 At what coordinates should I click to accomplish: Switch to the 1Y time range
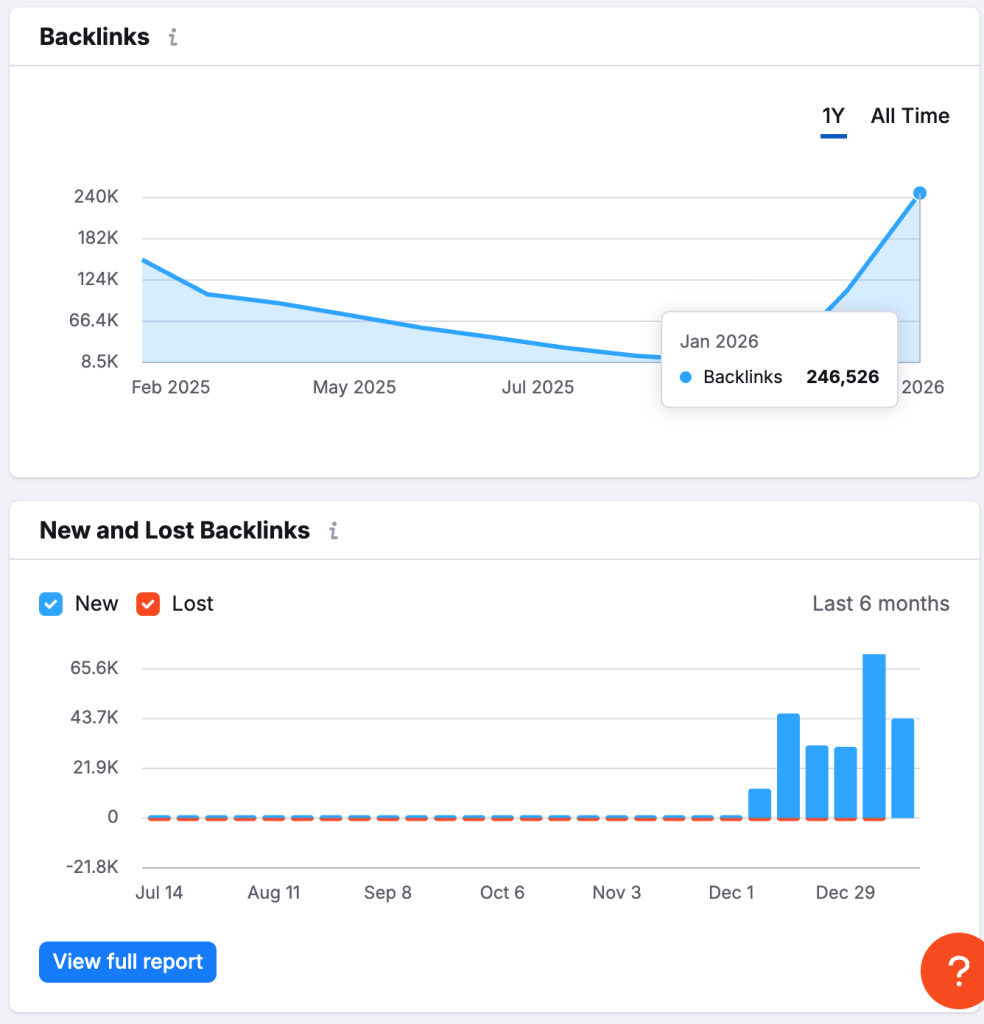(x=833, y=116)
